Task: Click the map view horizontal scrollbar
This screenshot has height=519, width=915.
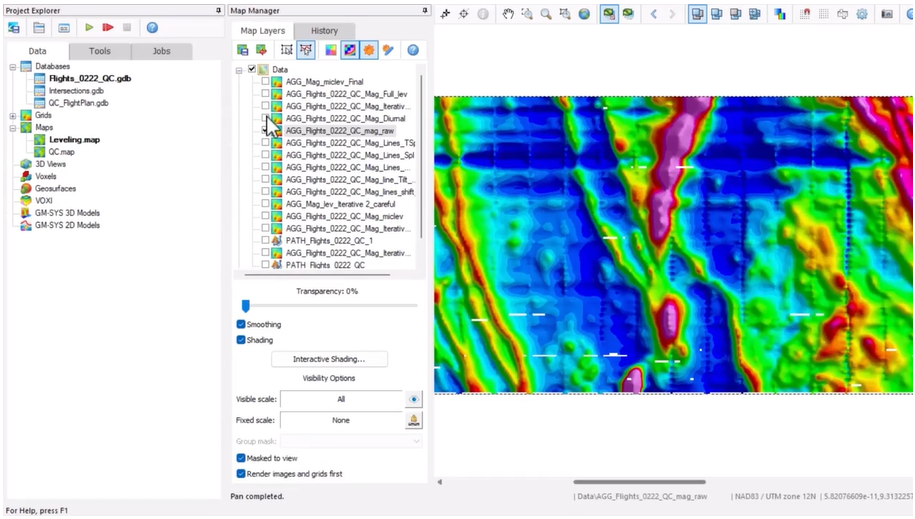Action: coord(640,482)
